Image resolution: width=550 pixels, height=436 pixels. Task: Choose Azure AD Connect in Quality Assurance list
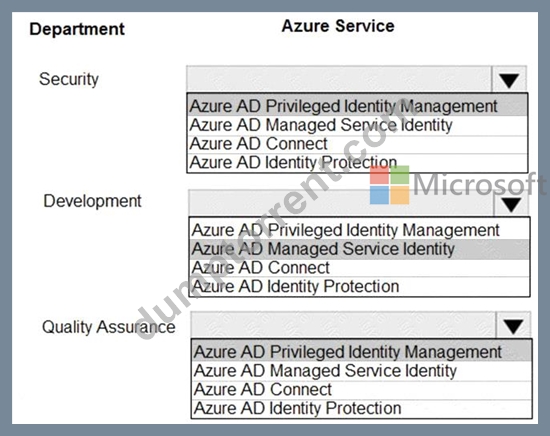361,389
